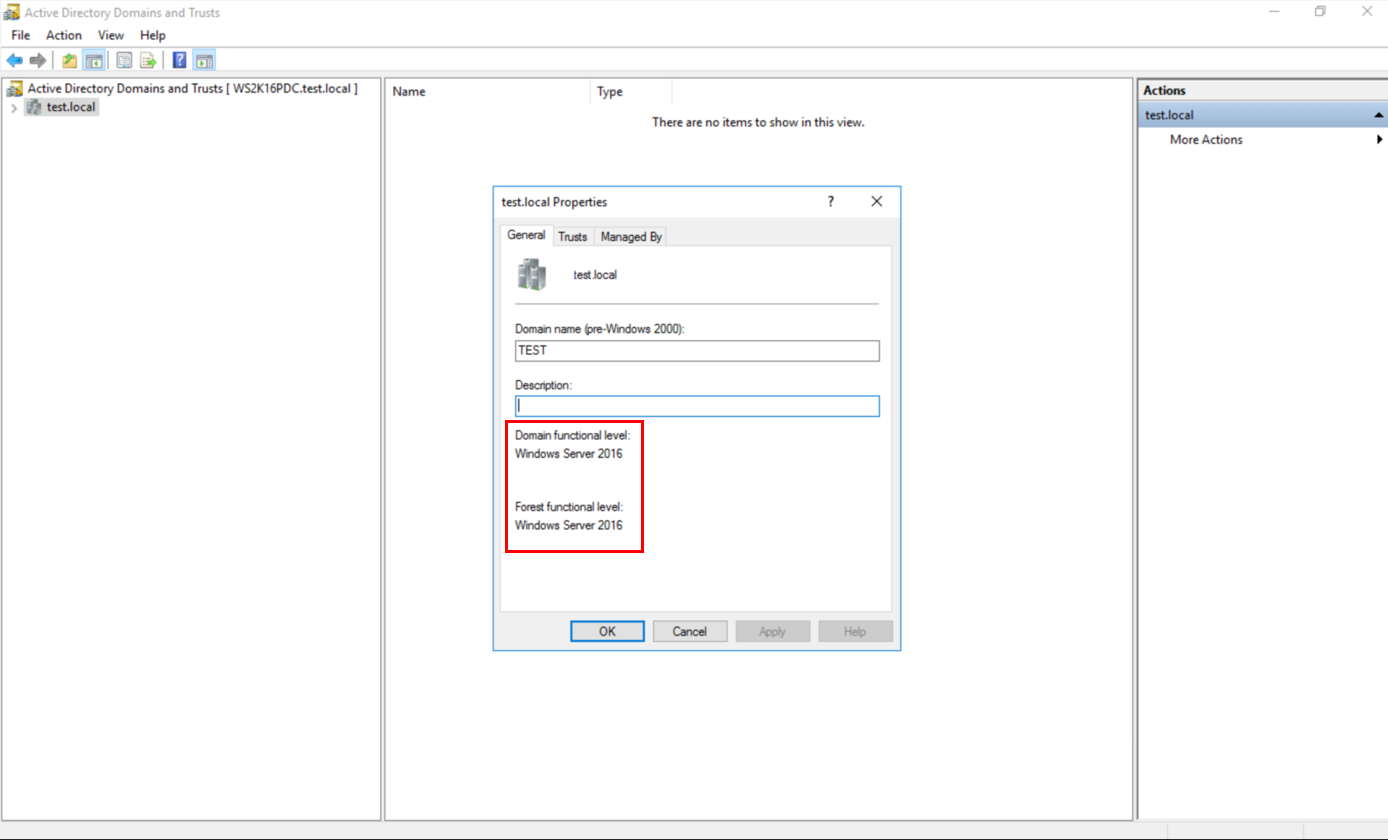Image resolution: width=1388 pixels, height=840 pixels.
Task: Click the app icon in the title bar
Action: [12, 13]
